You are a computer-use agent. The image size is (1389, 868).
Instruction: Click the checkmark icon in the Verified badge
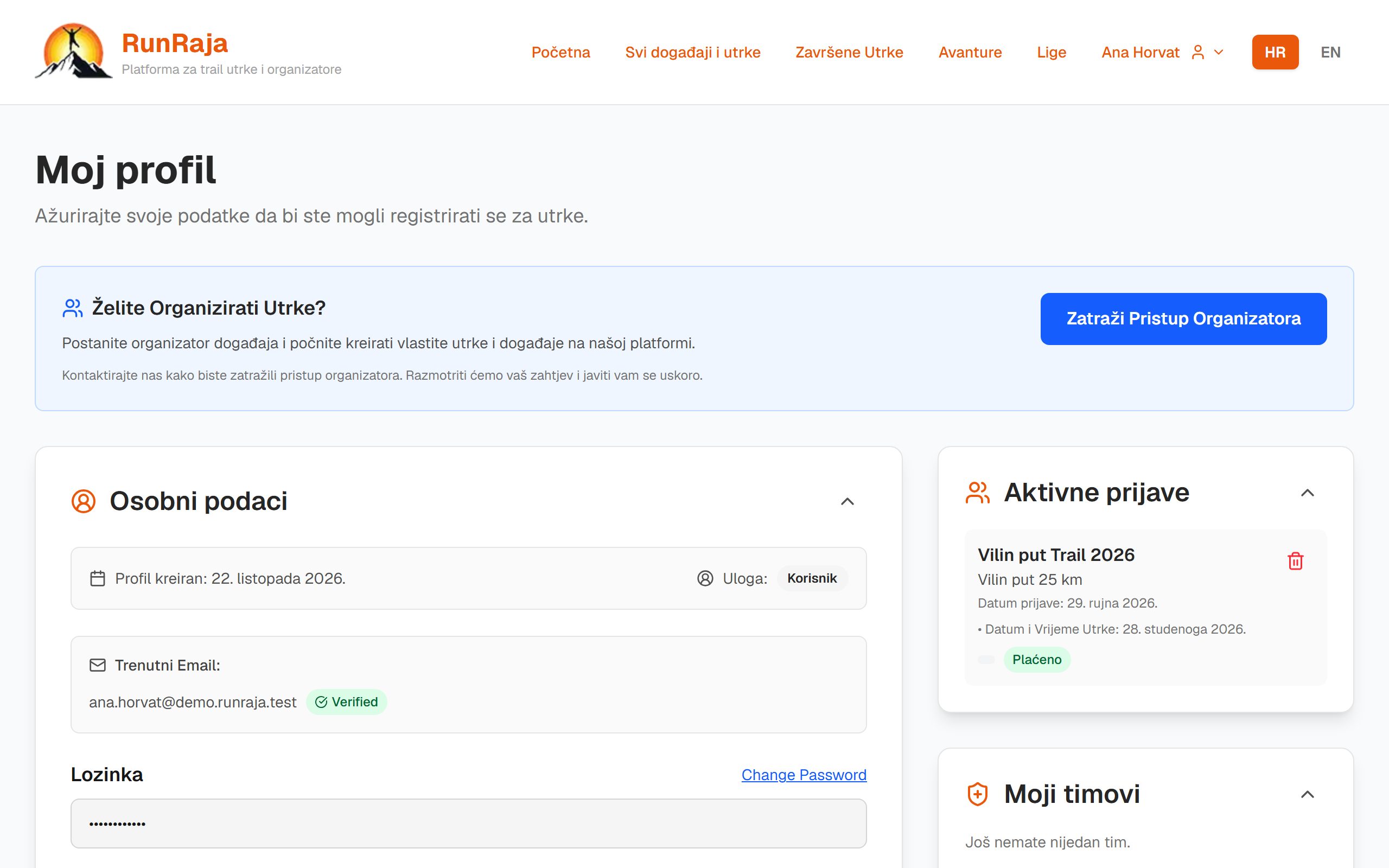tap(321, 701)
